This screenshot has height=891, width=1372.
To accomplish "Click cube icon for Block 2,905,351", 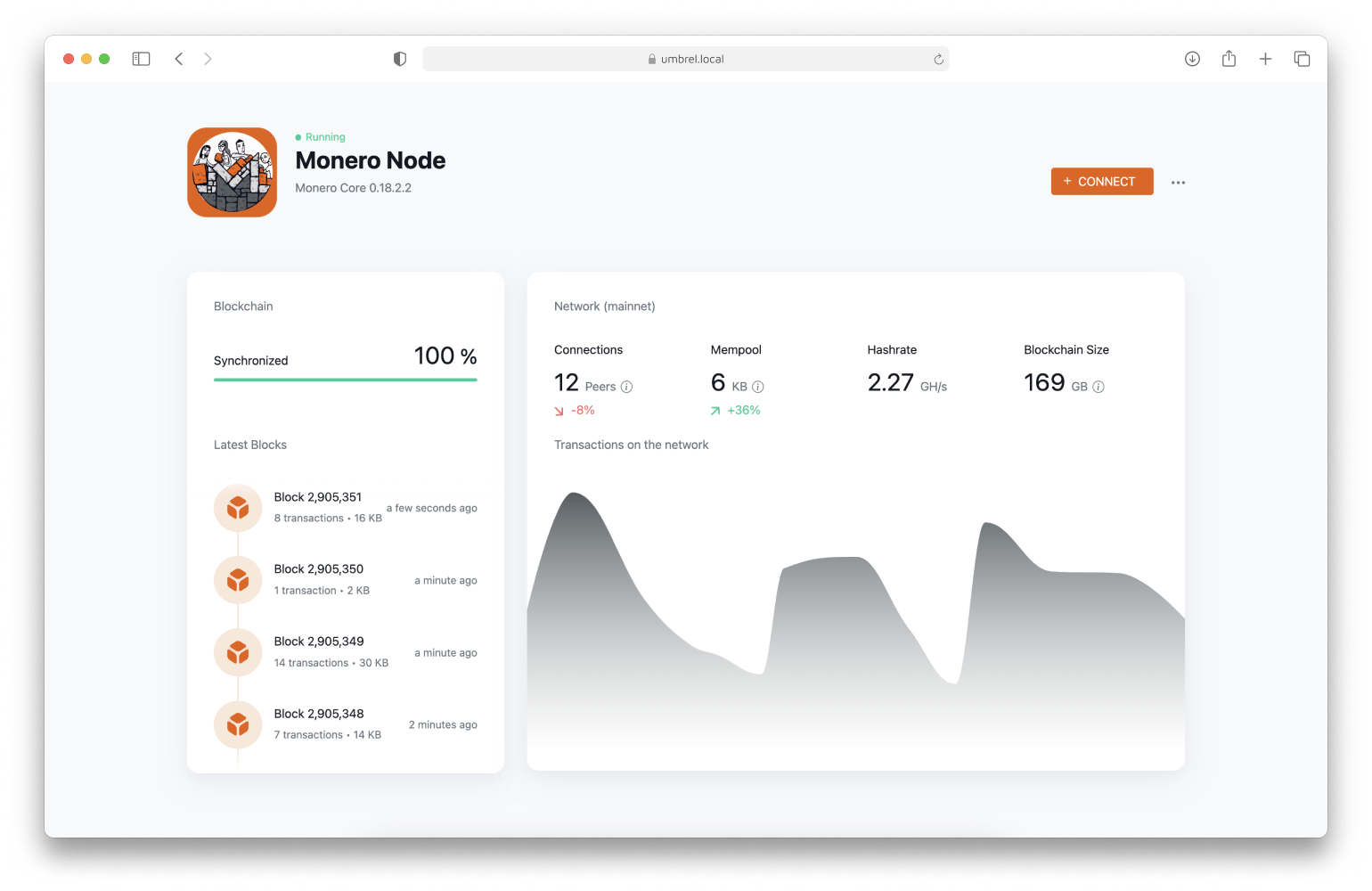I will click(x=238, y=508).
